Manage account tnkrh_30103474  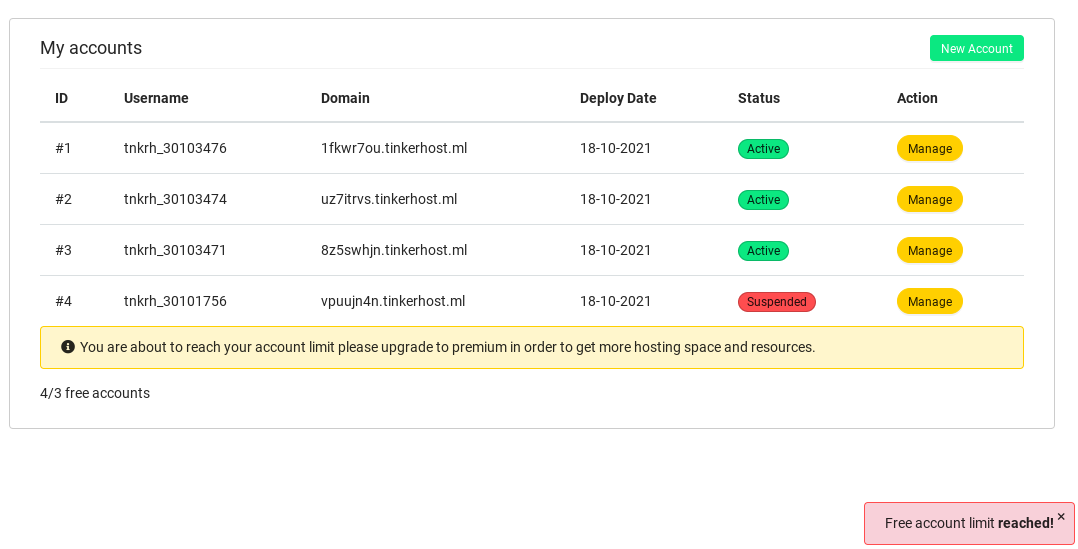[930, 199]
